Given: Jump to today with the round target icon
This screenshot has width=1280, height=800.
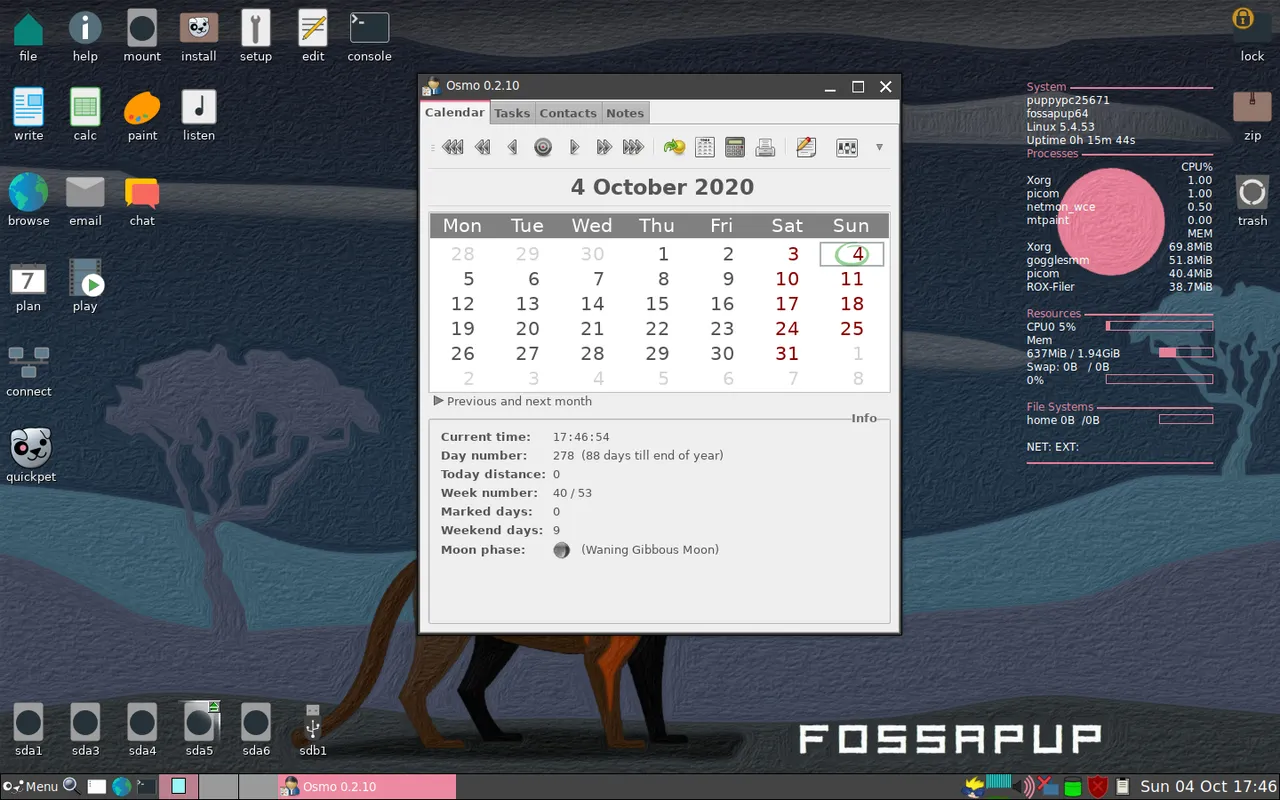Looking at the screenshot, I should pos(543,147).
